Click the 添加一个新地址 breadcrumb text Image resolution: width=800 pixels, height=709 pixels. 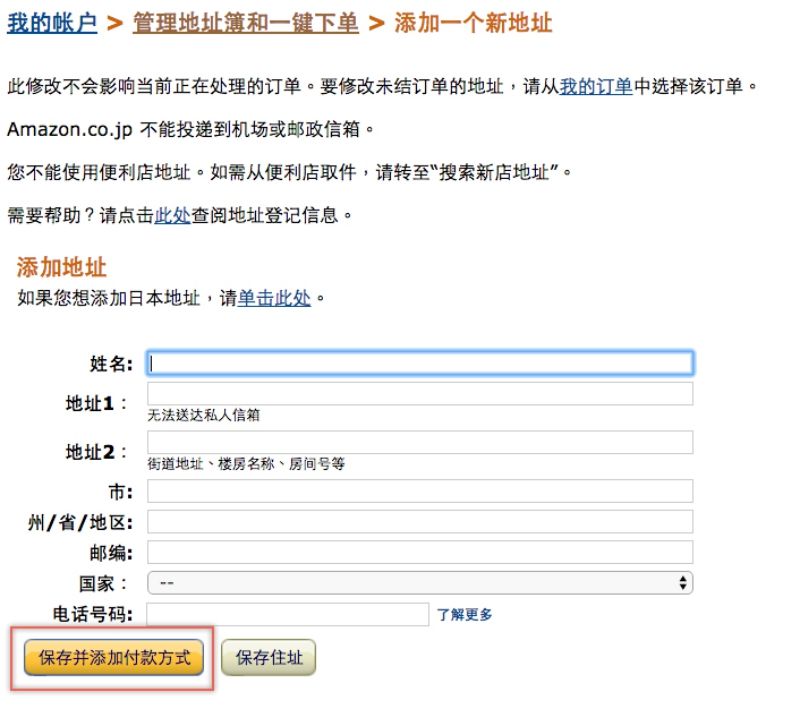[474, 23]
